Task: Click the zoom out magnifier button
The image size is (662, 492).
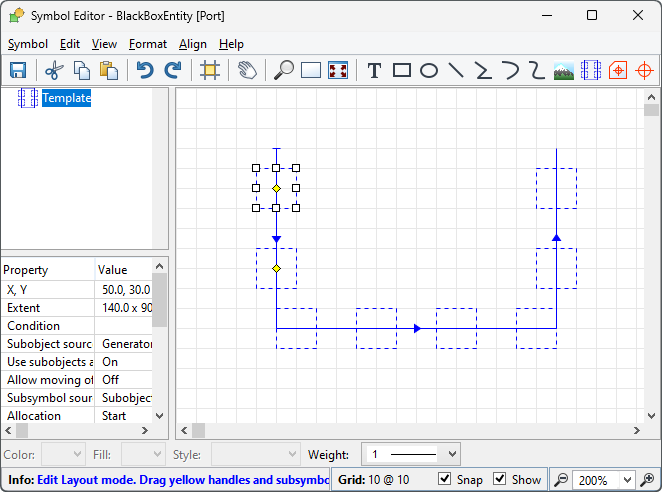Action: click(562, 480)
